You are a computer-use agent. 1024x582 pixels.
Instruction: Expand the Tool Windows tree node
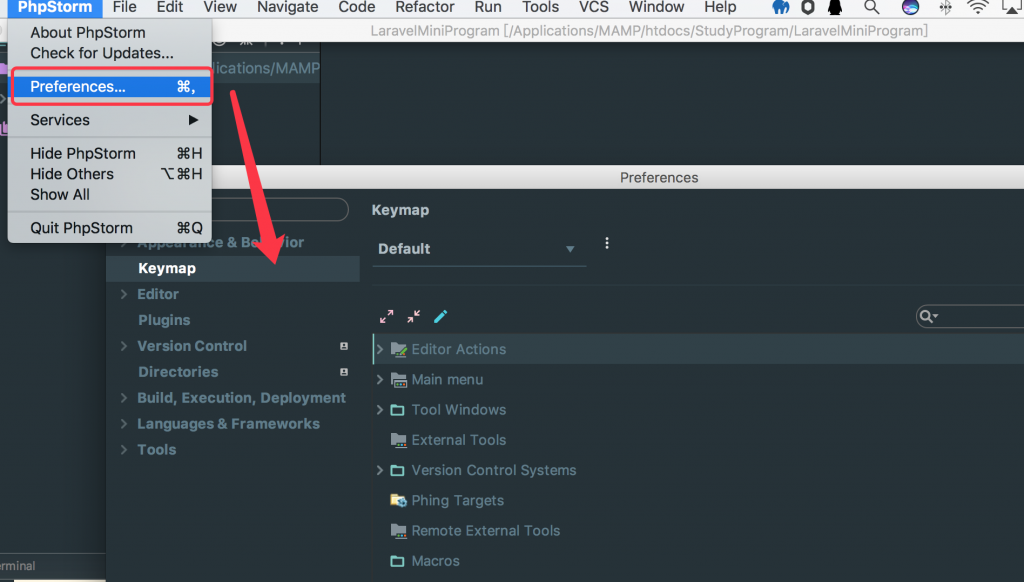(x=380, y=410)
